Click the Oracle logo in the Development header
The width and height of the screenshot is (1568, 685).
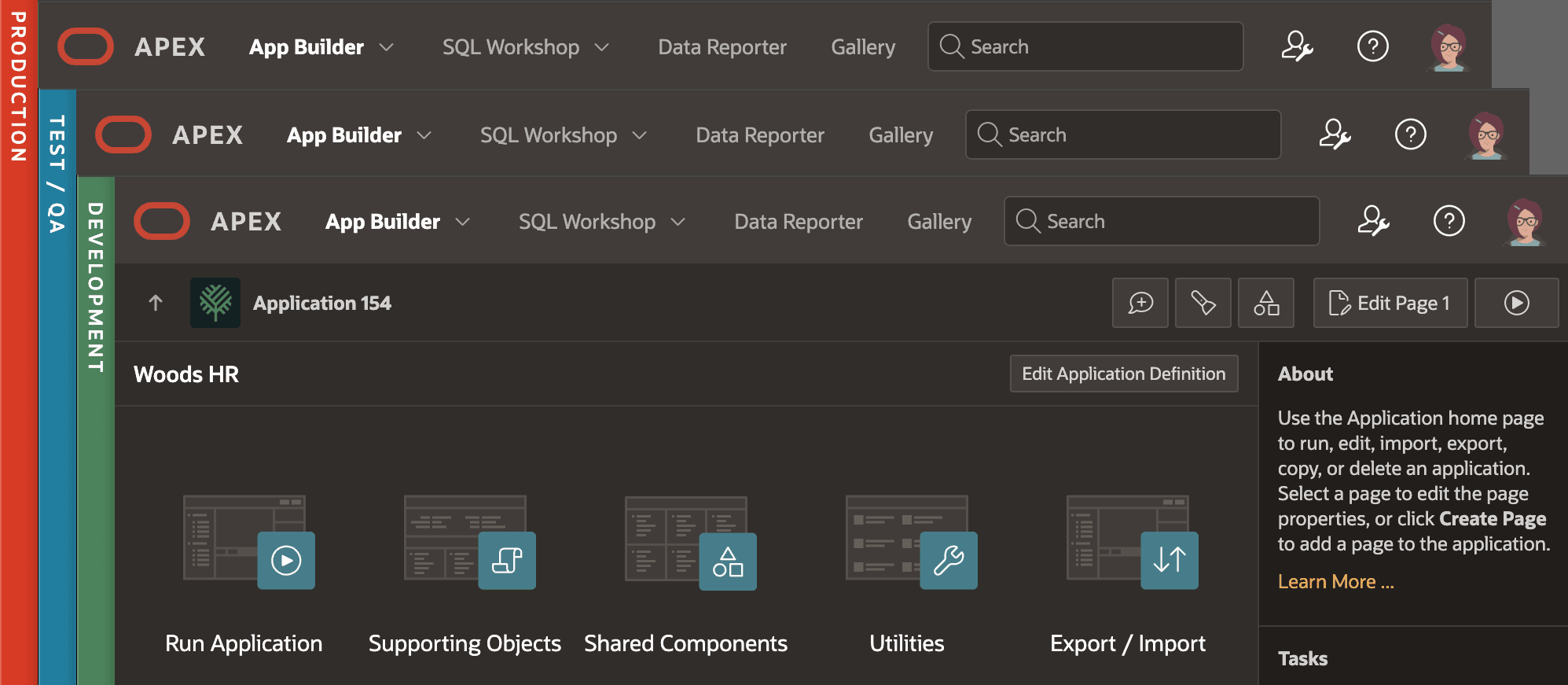coord(162,221)
